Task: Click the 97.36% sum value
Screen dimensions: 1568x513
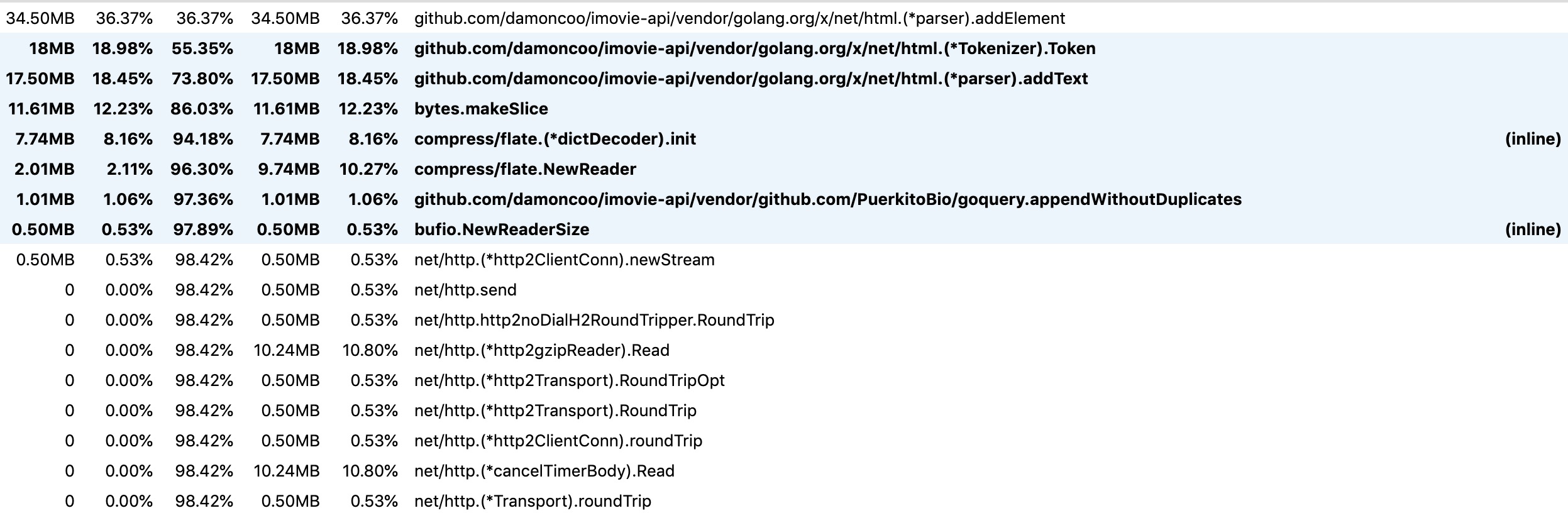Action: point(203,199)
